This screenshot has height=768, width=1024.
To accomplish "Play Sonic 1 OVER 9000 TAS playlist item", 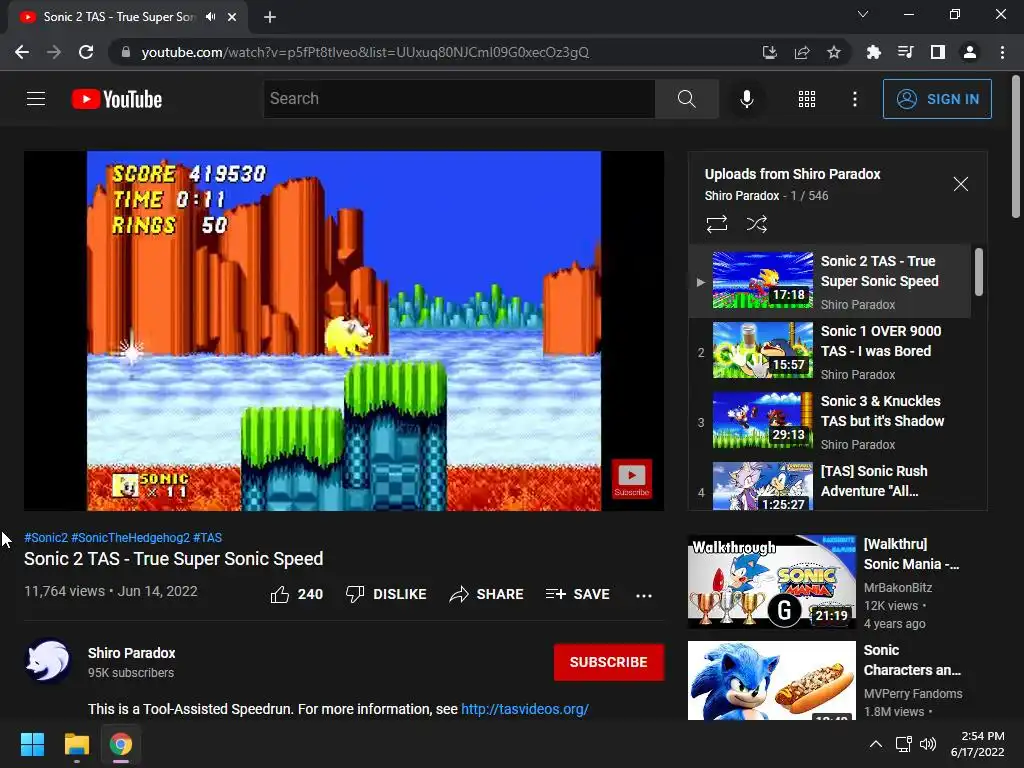I will pyautogui.click(x=829, y=351).
